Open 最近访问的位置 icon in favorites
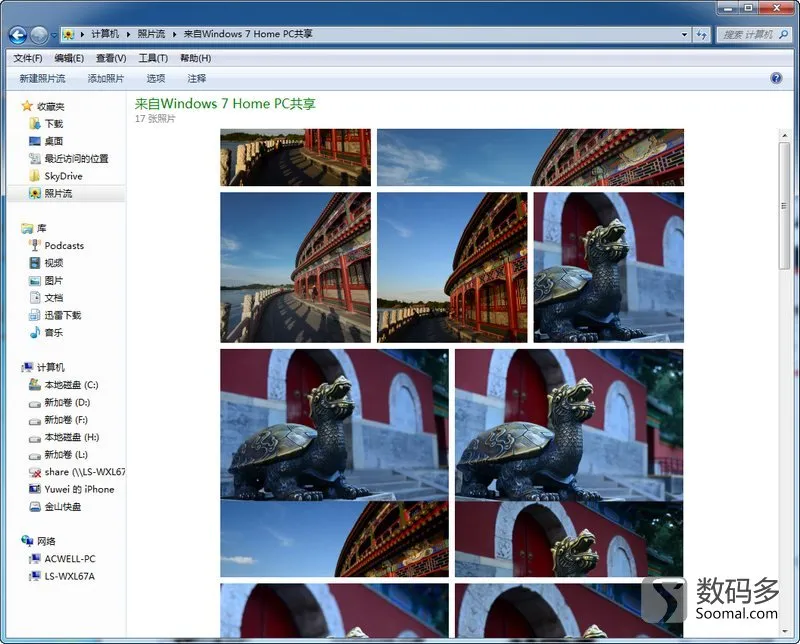 click(35, 159)
